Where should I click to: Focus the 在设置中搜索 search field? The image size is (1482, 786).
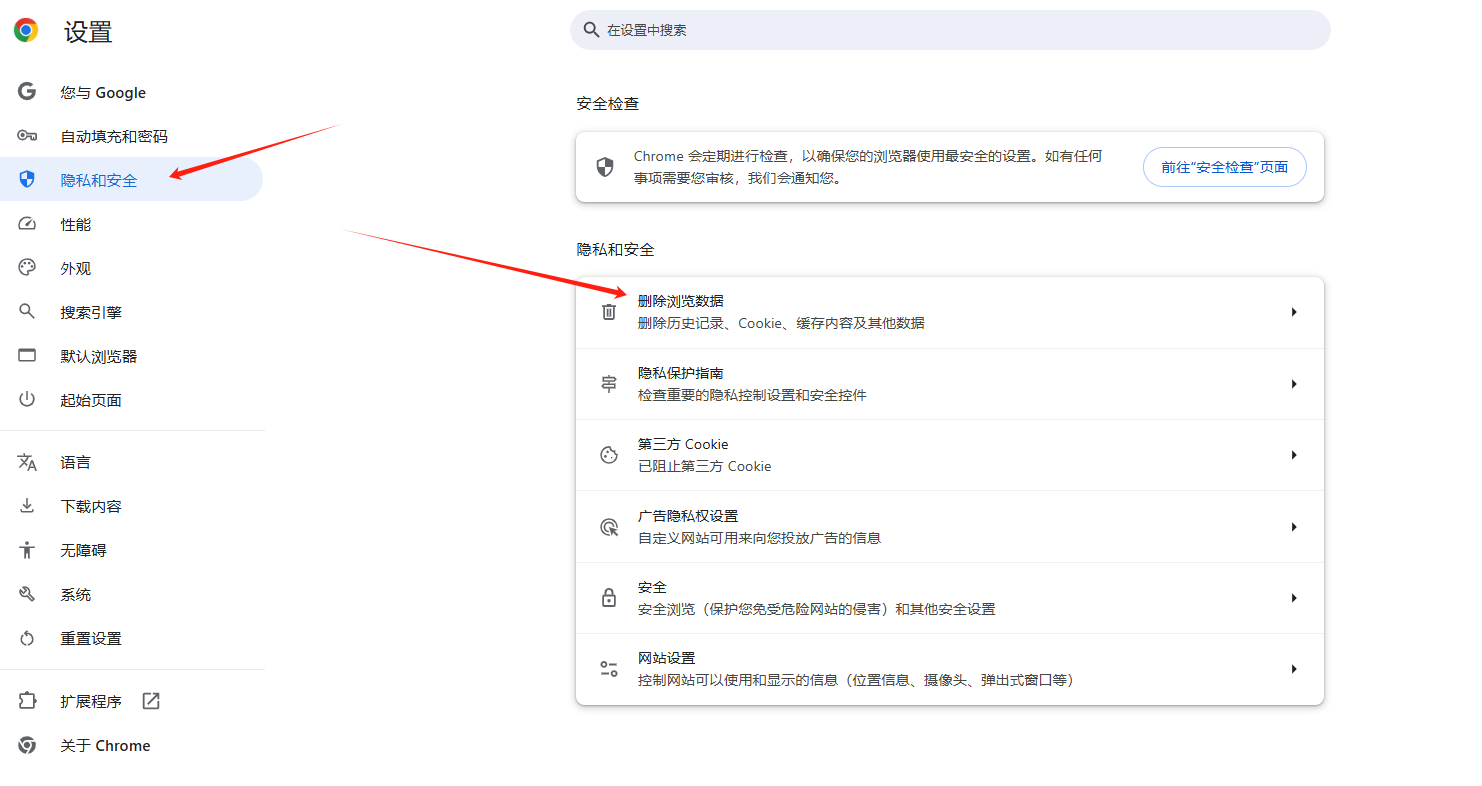pos(950,30)
